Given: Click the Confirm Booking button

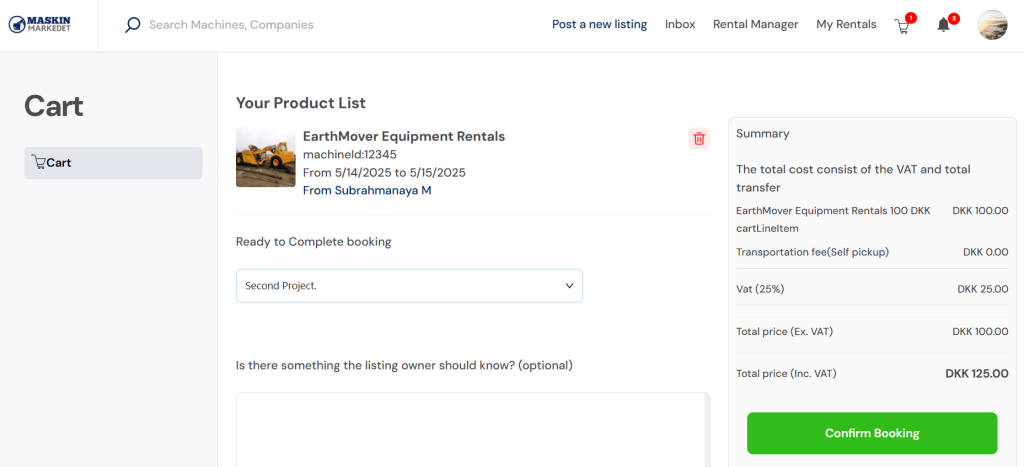Looking at the screenshot, I should [x=872, y=433].
